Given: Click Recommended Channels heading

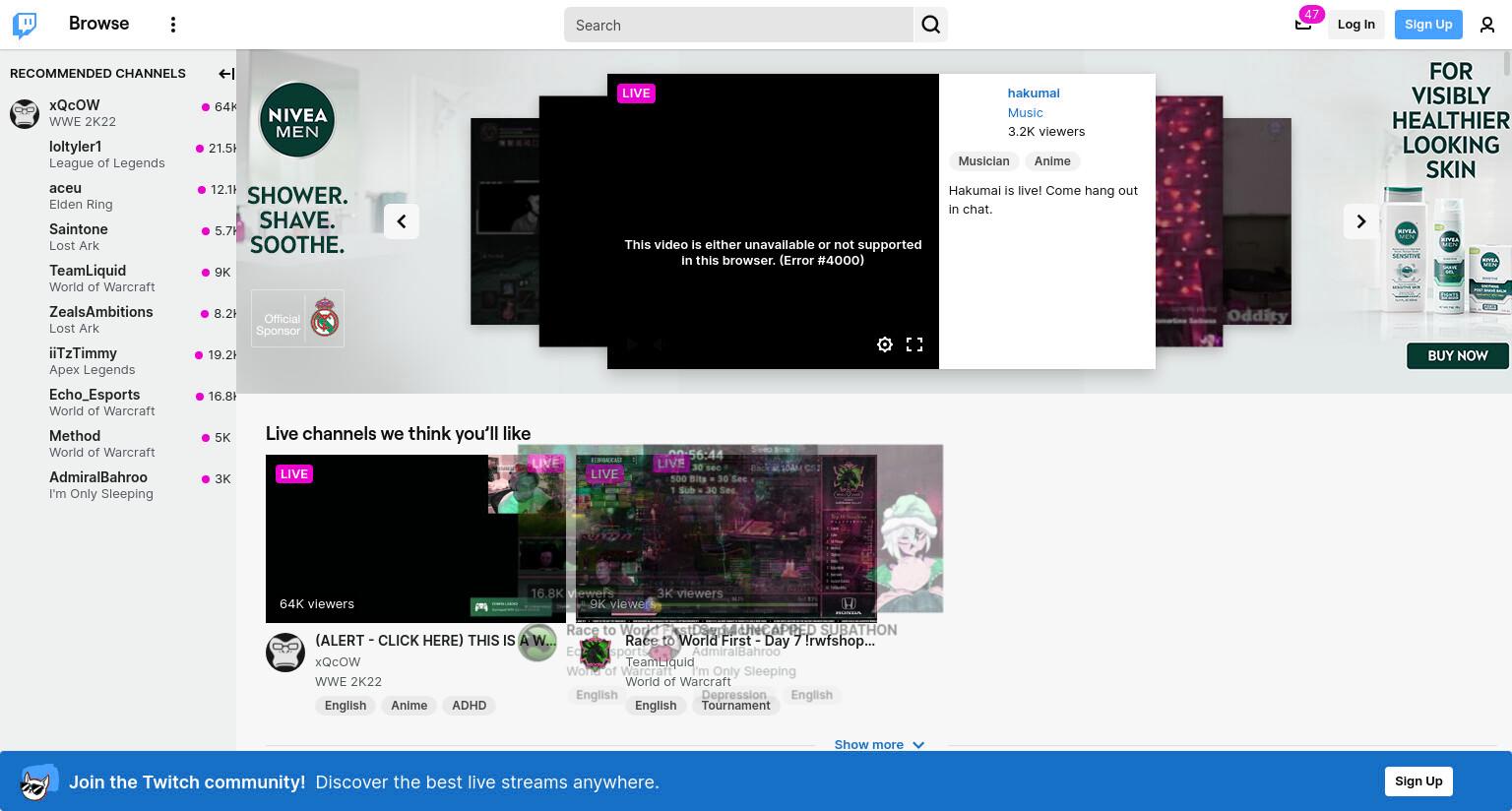Looking at the screenshot, I should point(97,74).
